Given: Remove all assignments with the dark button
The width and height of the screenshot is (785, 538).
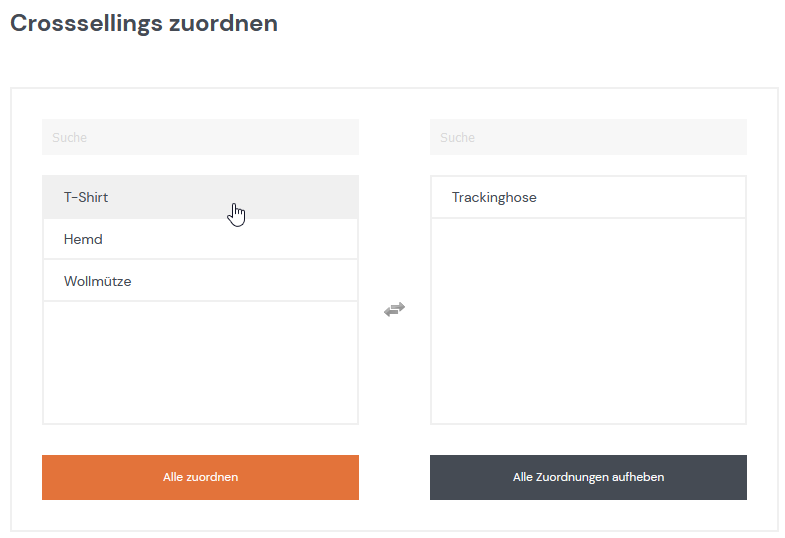Looking at the screenshot, I should [588, 477].
